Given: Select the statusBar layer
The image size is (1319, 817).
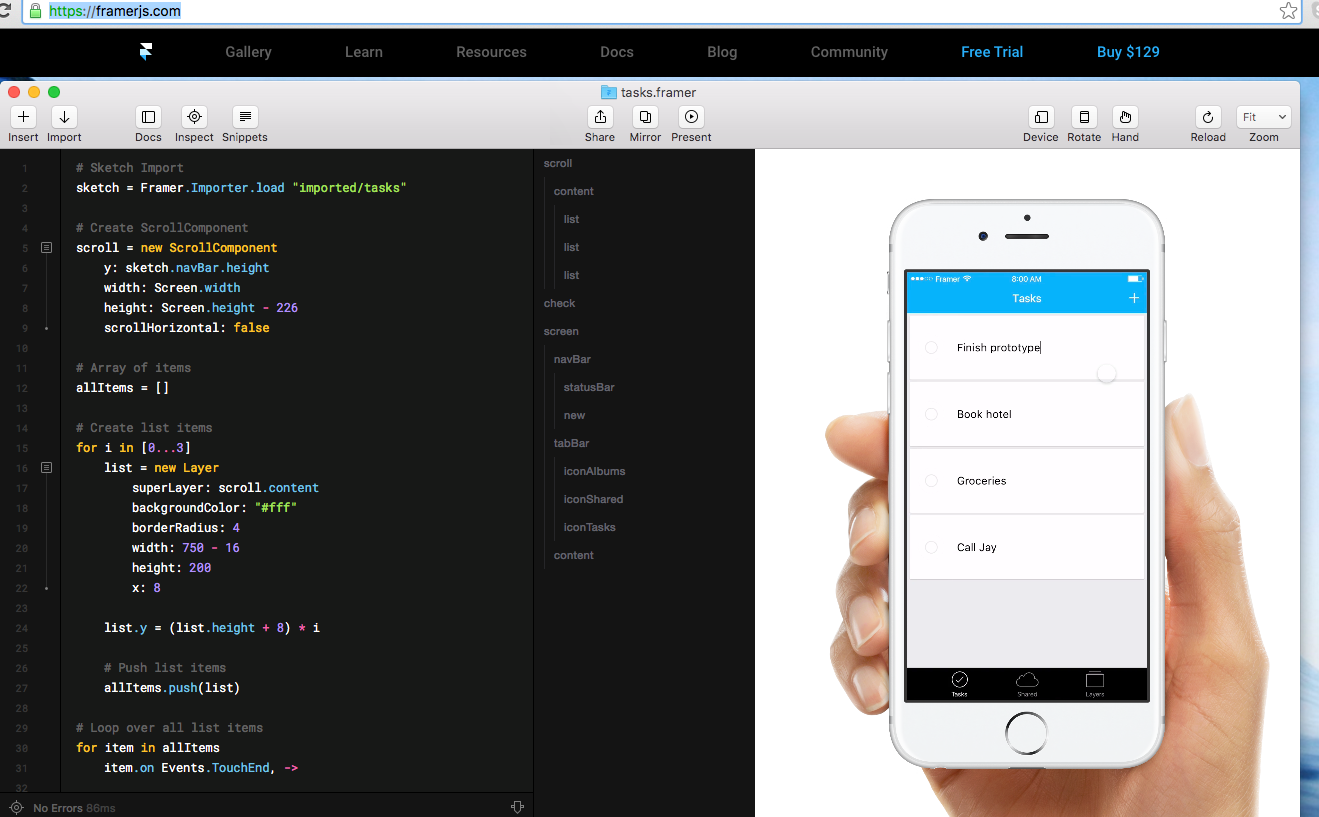Looking at the screenshot, I should (589, 387).
